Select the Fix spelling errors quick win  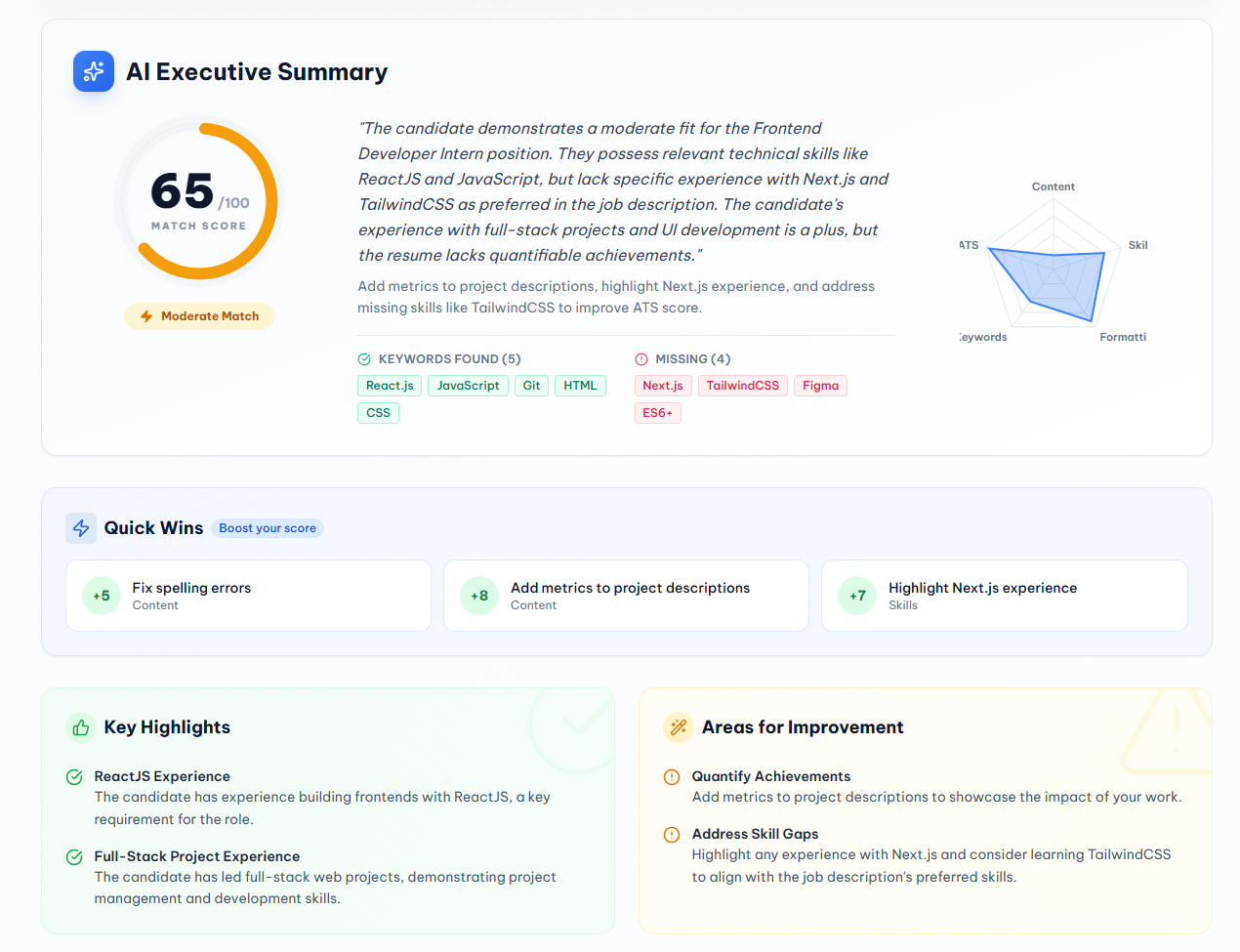(248, 596)
